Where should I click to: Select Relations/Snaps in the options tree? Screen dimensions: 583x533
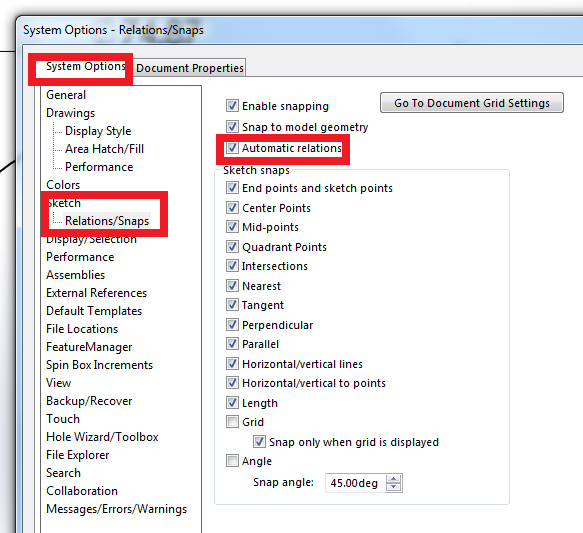tap(107, 221)
